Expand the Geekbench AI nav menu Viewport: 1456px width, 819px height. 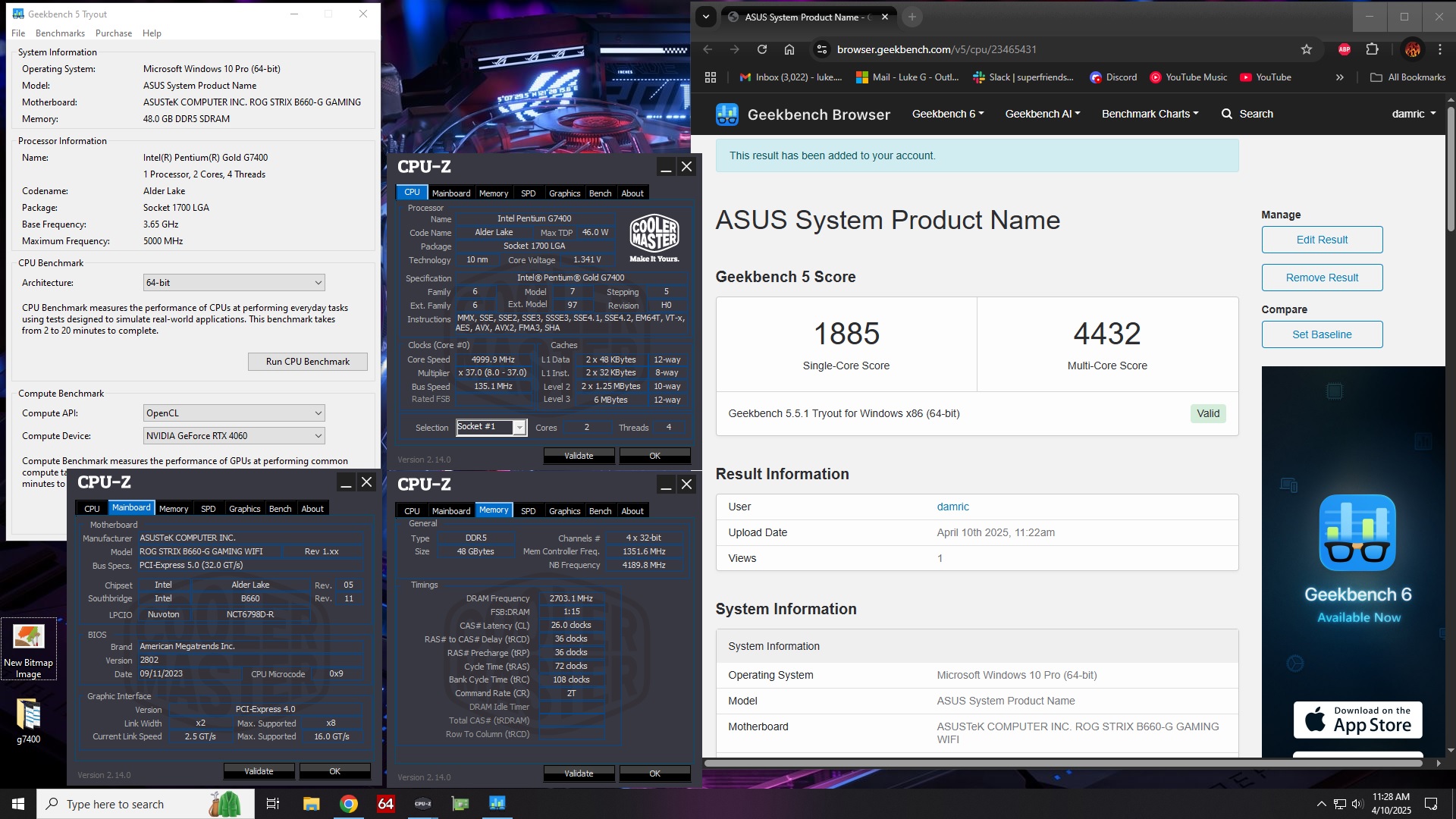(x=1043, y=114)
